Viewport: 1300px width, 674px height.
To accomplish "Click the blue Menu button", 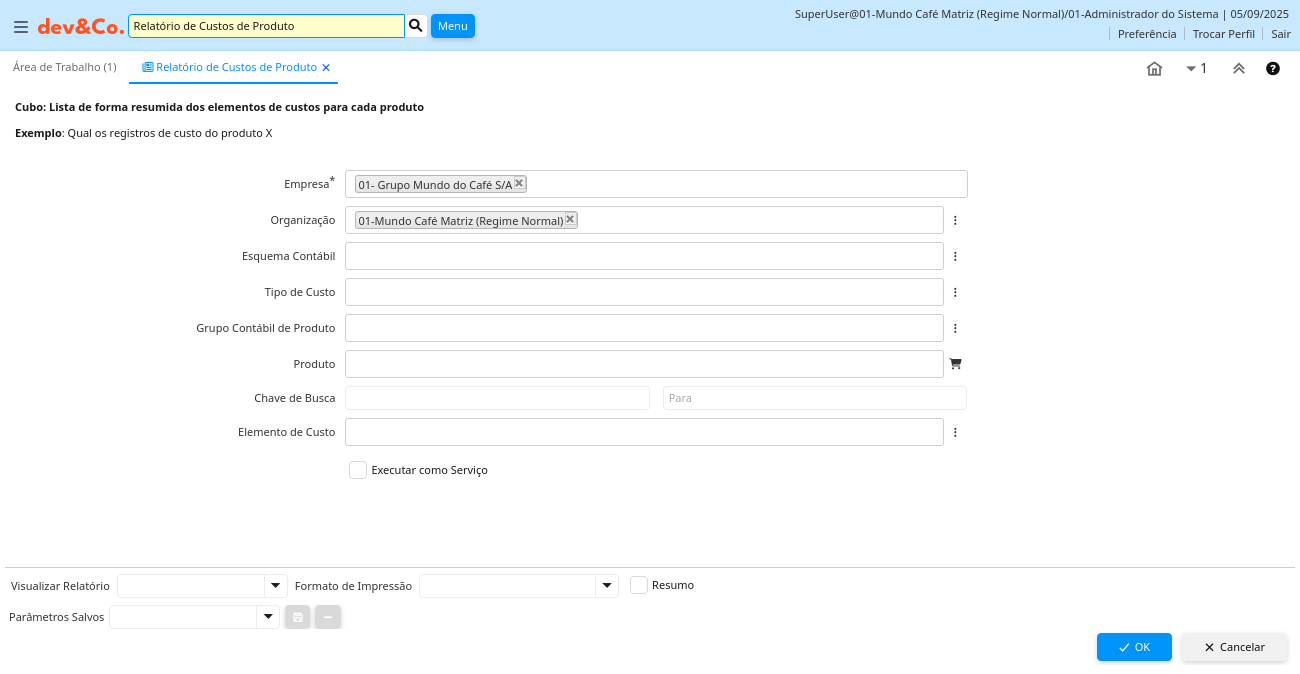I will [452, 26].
